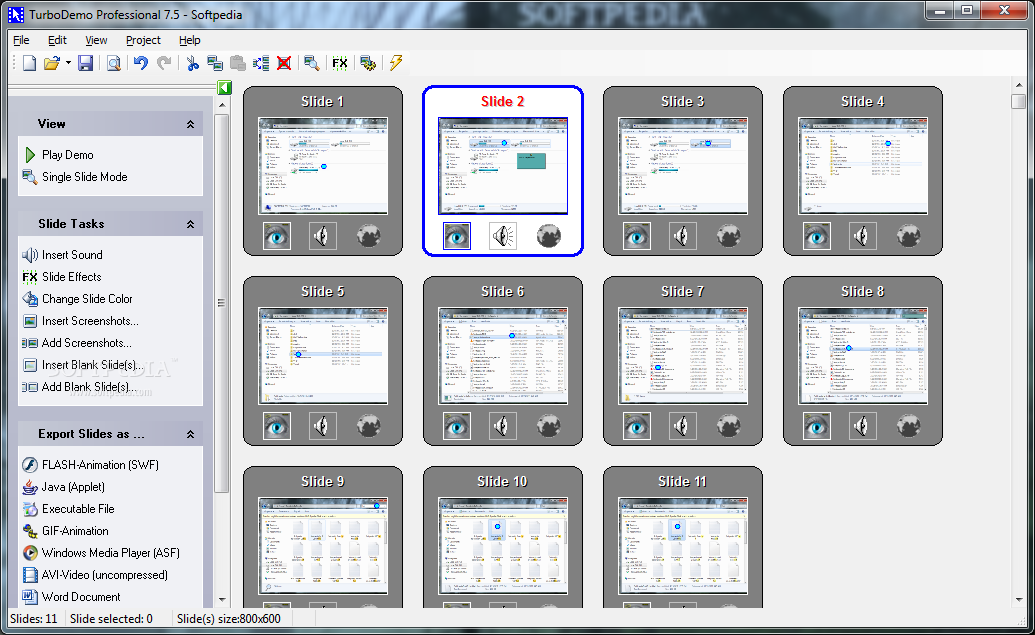Toggle the eye visibility icon on Slide 2
Image resolution: width=1035 pixels, height=635 pixels.
click(457, 236)
